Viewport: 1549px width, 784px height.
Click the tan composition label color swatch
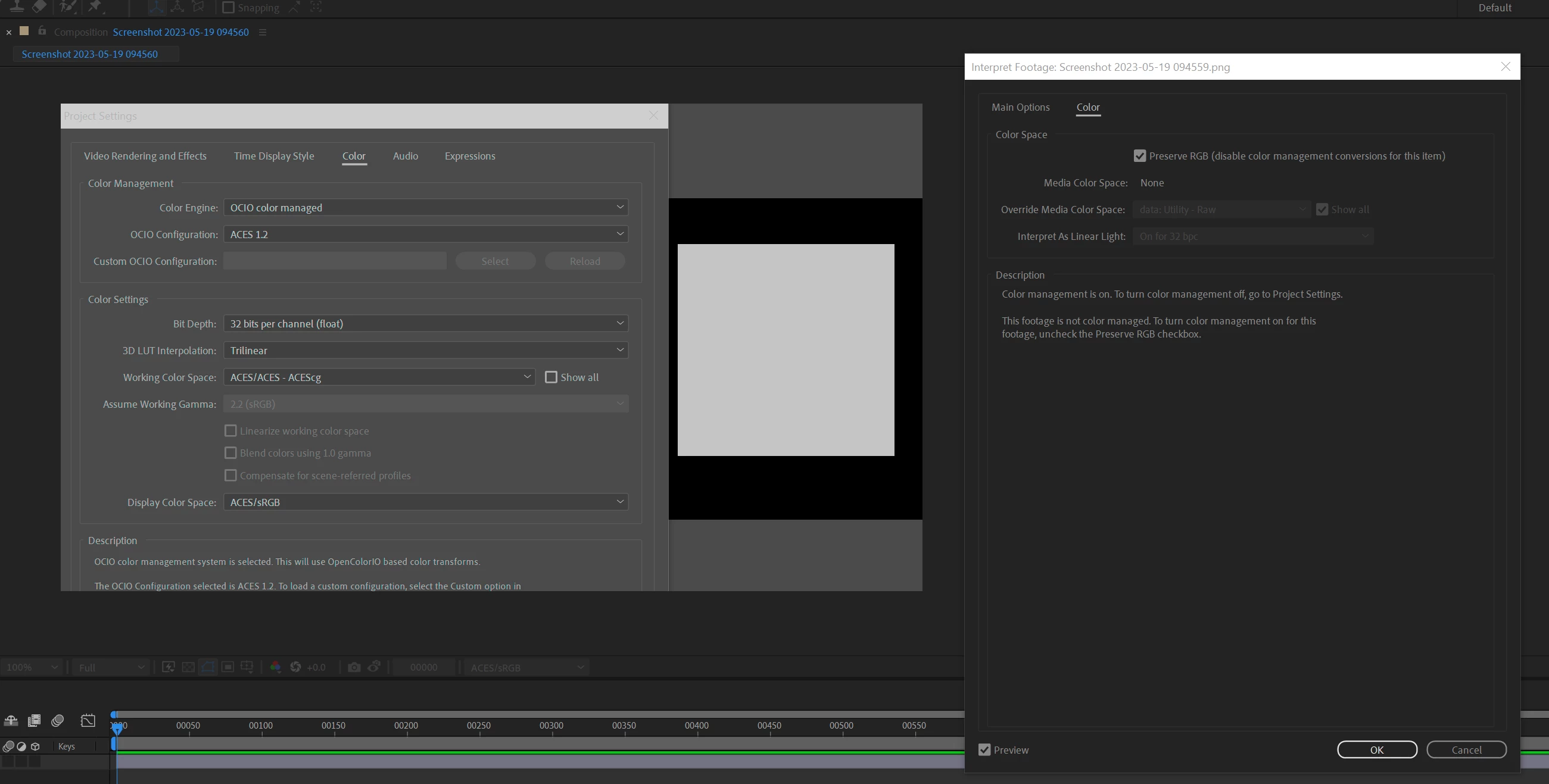click(x=24, y=31)
